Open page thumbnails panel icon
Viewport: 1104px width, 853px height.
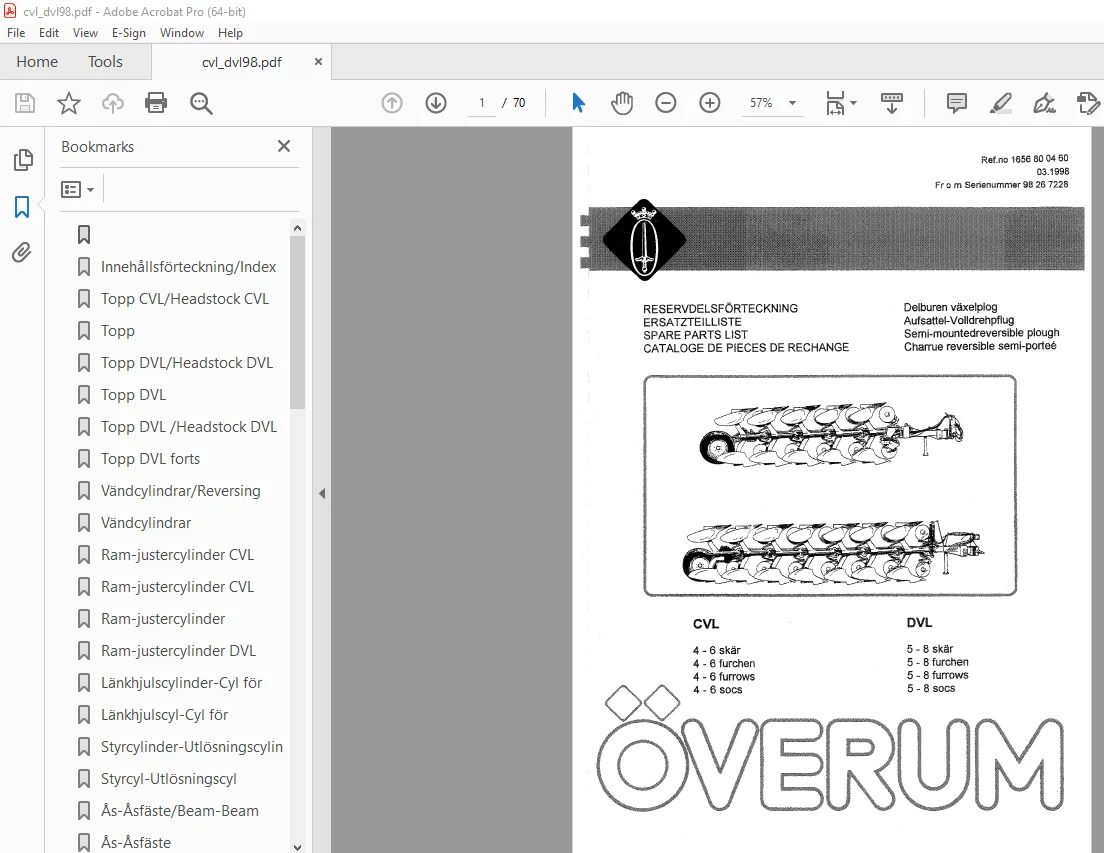(23, 160)
